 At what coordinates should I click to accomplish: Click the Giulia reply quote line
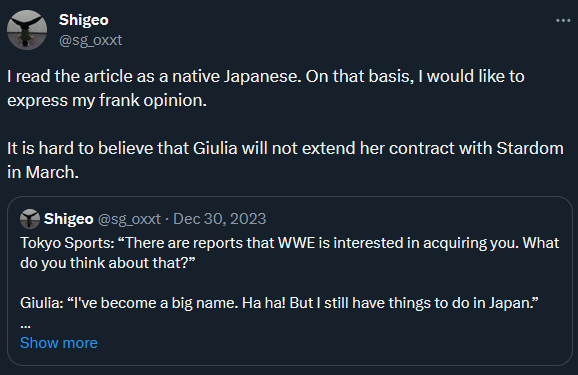[279, 303]
